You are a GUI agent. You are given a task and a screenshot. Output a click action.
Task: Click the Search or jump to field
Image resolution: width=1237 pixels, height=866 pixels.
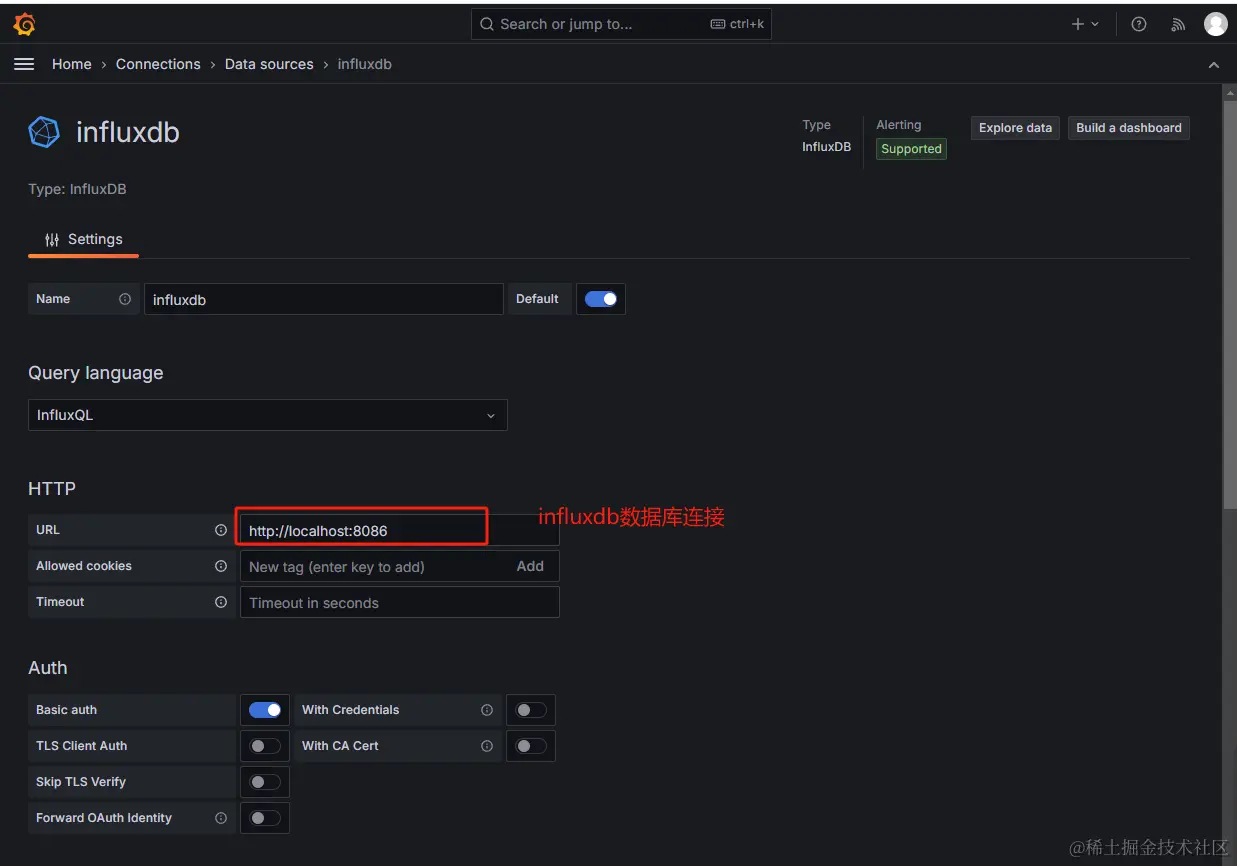(x=621, y=24)
